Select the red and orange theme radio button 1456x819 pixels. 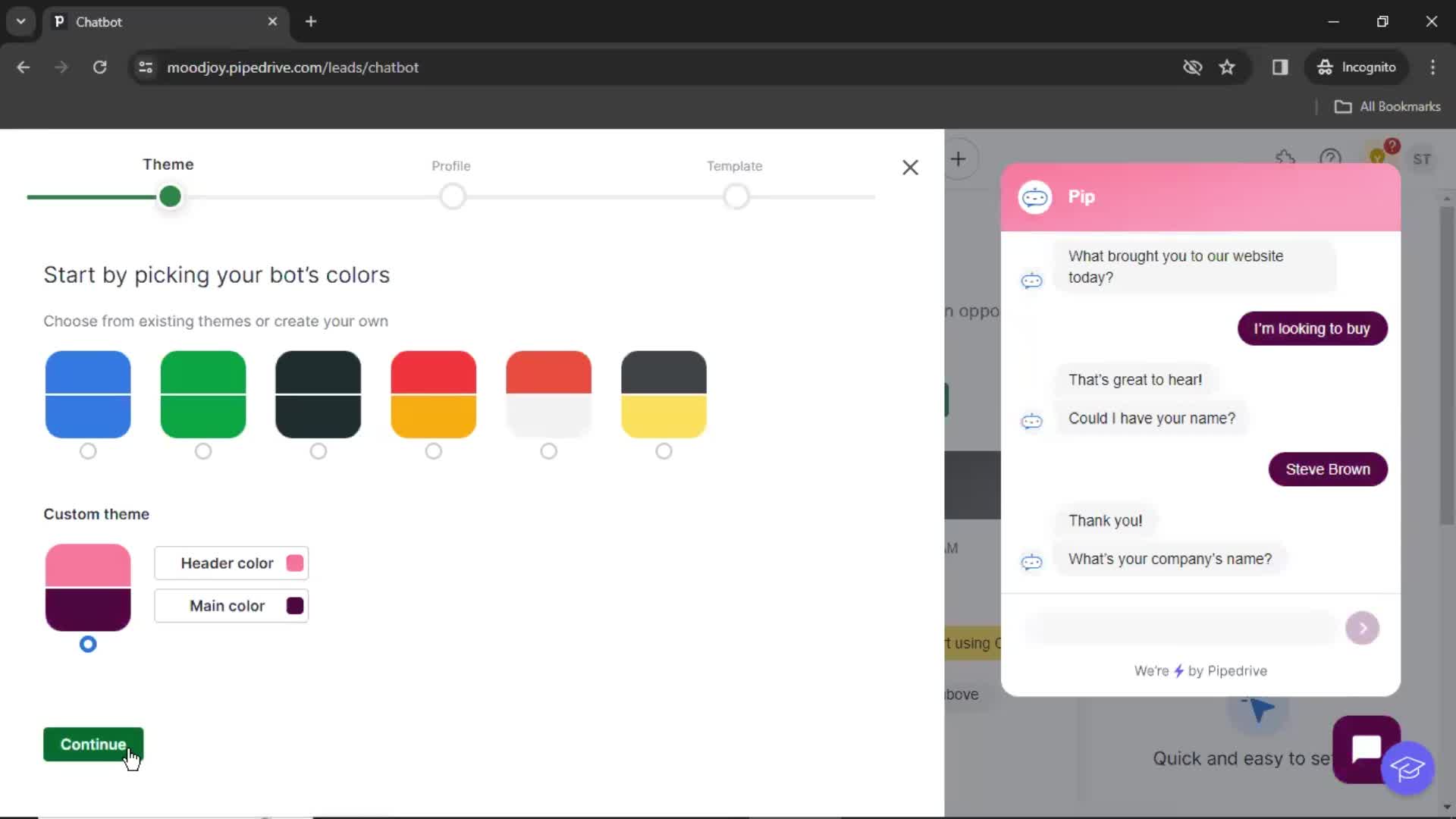(434, 451)
